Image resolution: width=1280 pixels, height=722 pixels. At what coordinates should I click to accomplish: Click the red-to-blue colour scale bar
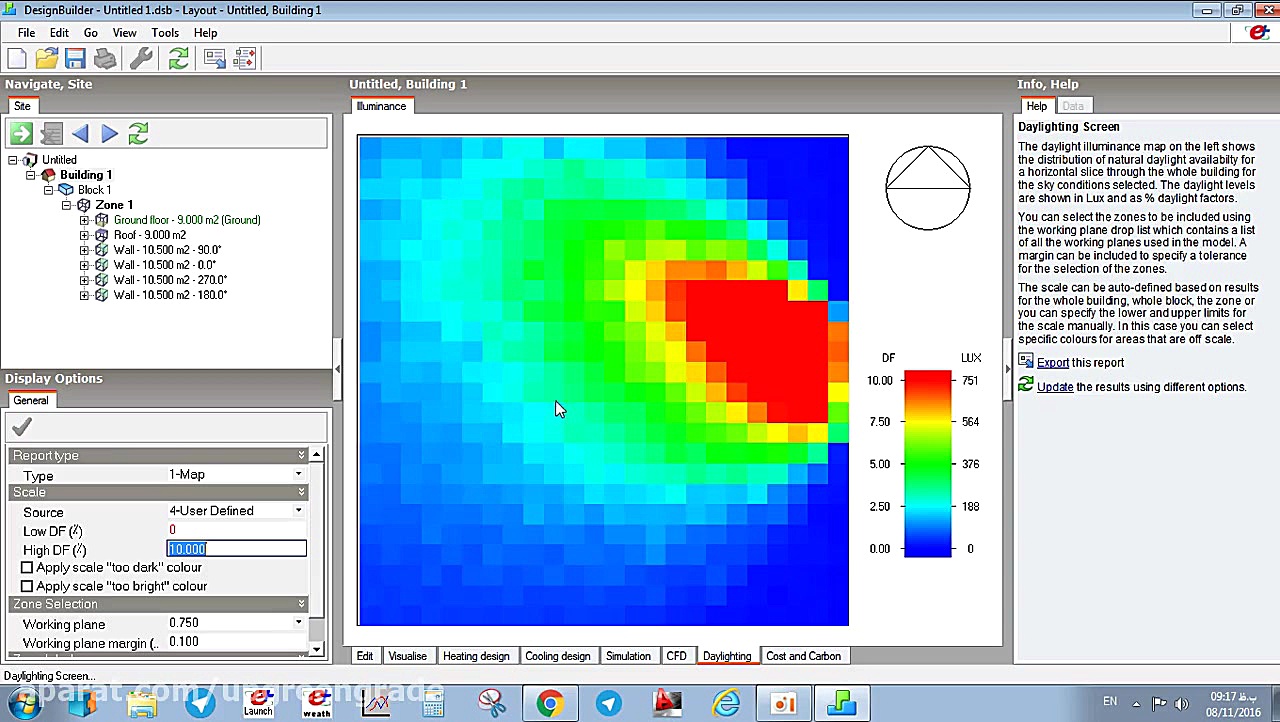pos(928,464)
